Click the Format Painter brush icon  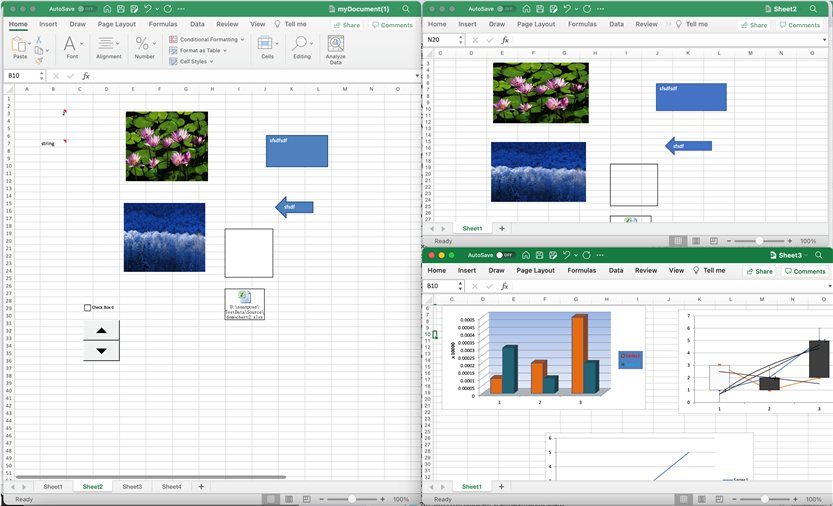39,60
